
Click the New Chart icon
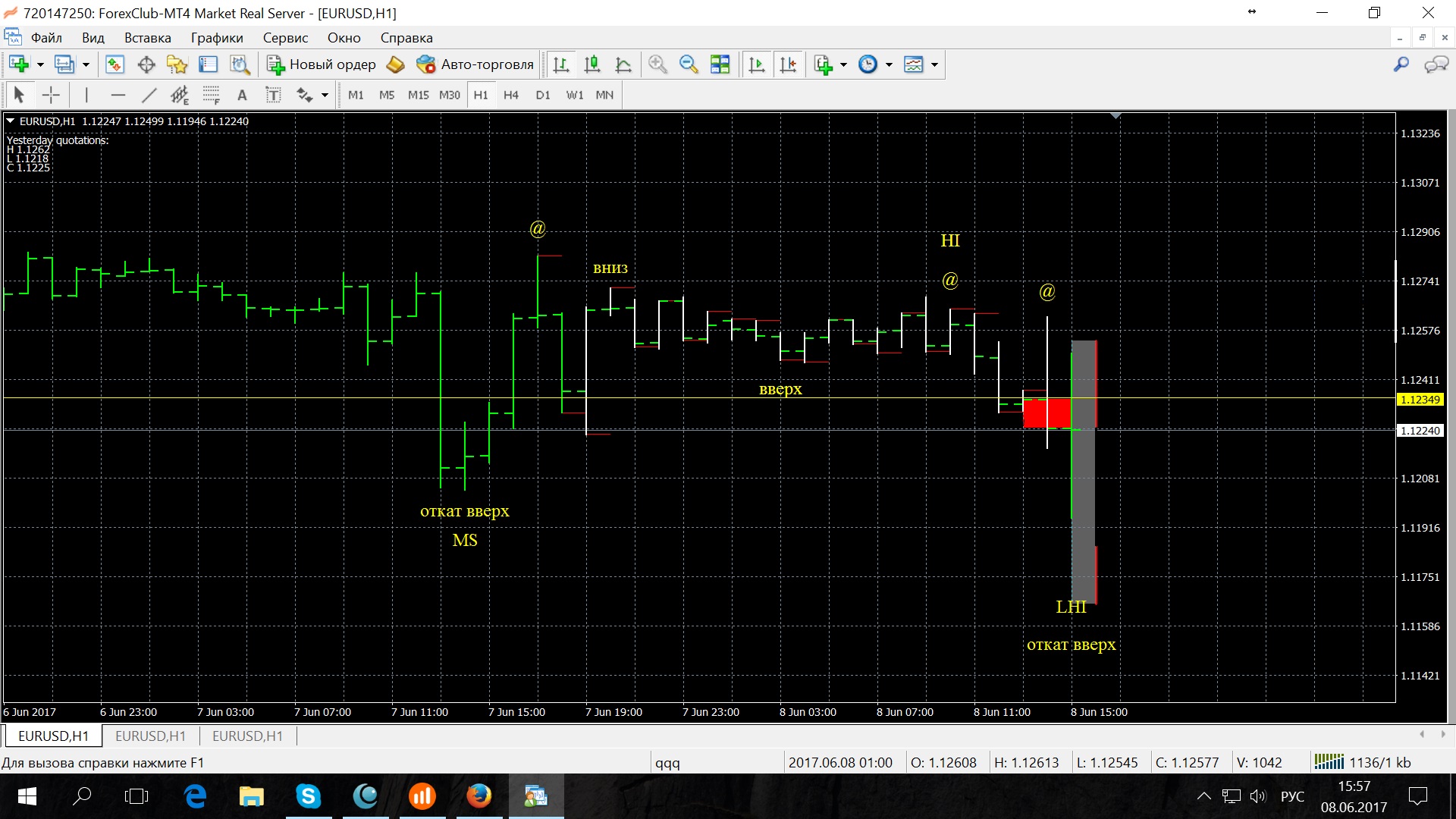(x=19, y=64)
